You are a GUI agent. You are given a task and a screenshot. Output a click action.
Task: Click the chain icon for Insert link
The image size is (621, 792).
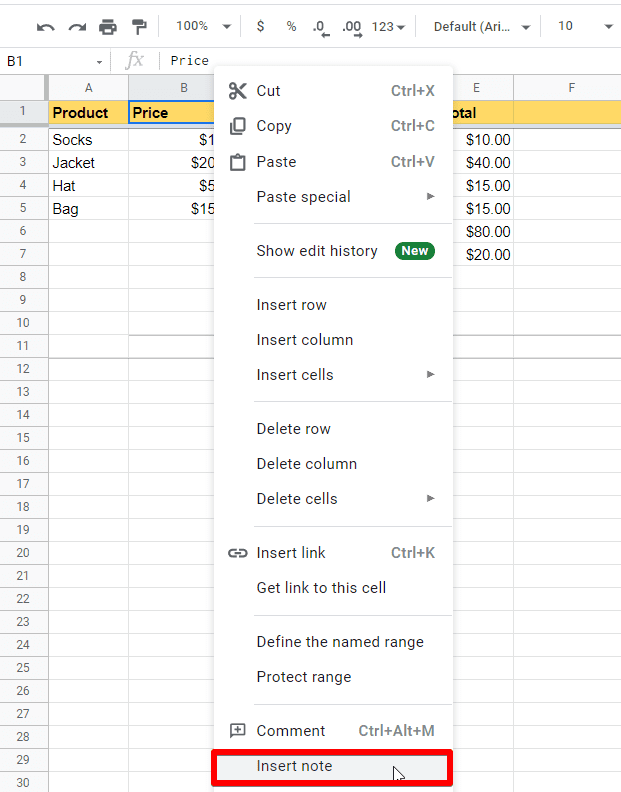[x=237, y=553]
